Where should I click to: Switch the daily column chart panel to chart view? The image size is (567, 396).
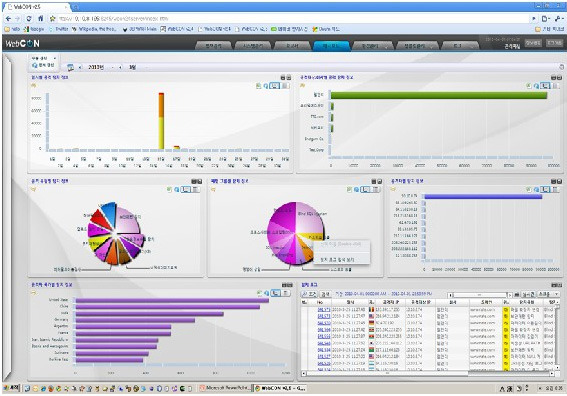pos(275,86)
